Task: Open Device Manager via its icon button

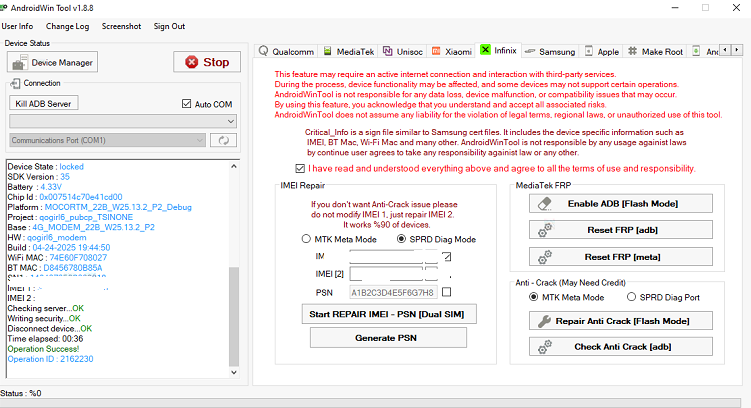Action: click(20, 63)
